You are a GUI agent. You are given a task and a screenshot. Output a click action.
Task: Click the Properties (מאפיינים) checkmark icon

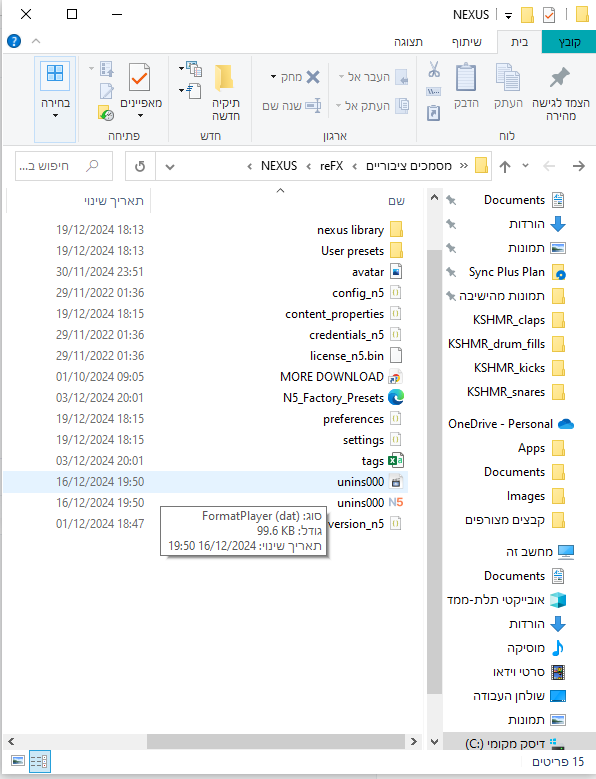pos(140,77)
